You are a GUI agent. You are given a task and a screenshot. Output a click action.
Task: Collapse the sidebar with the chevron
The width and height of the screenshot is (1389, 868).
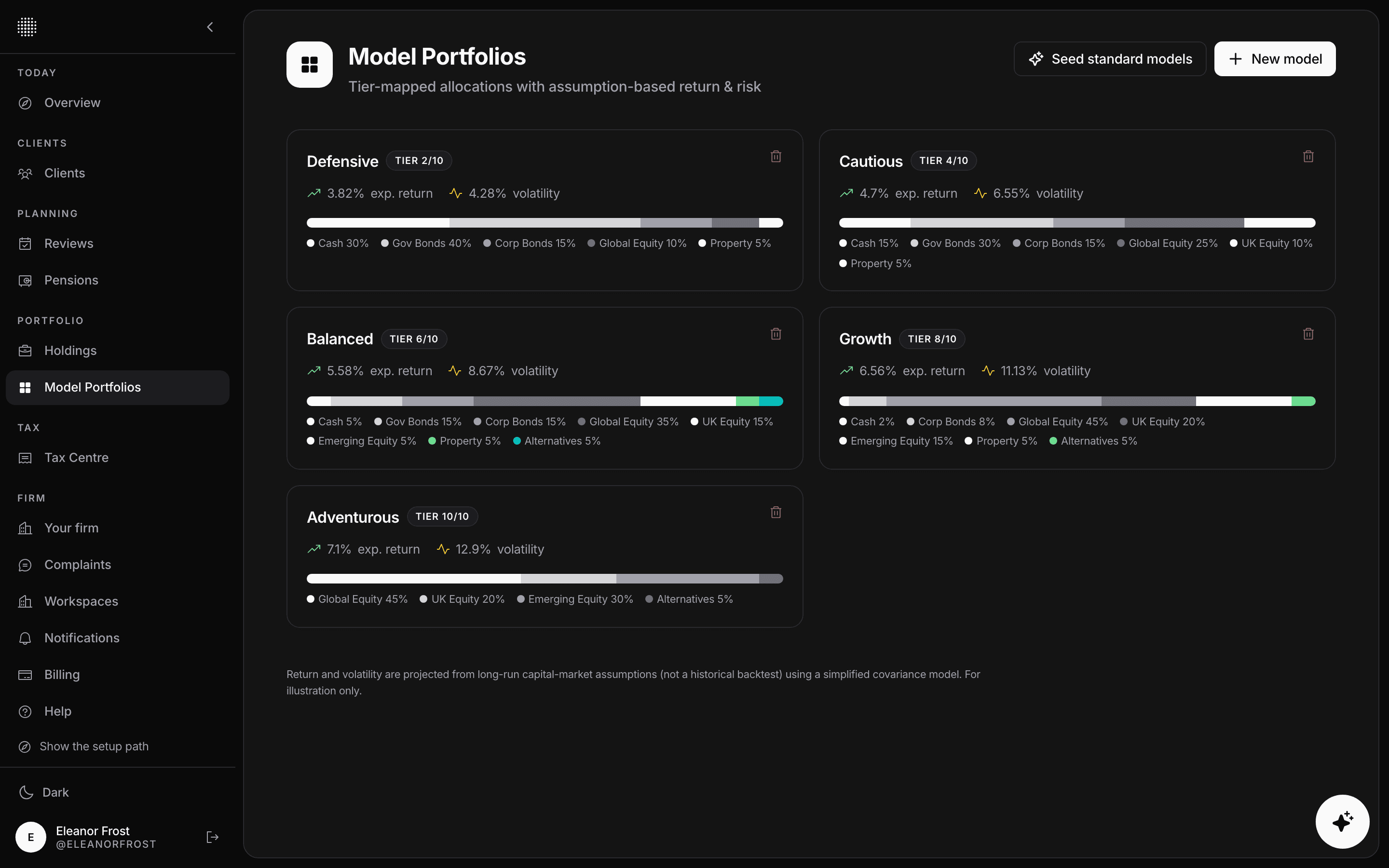pyautogui.click(x=210, y=27)
